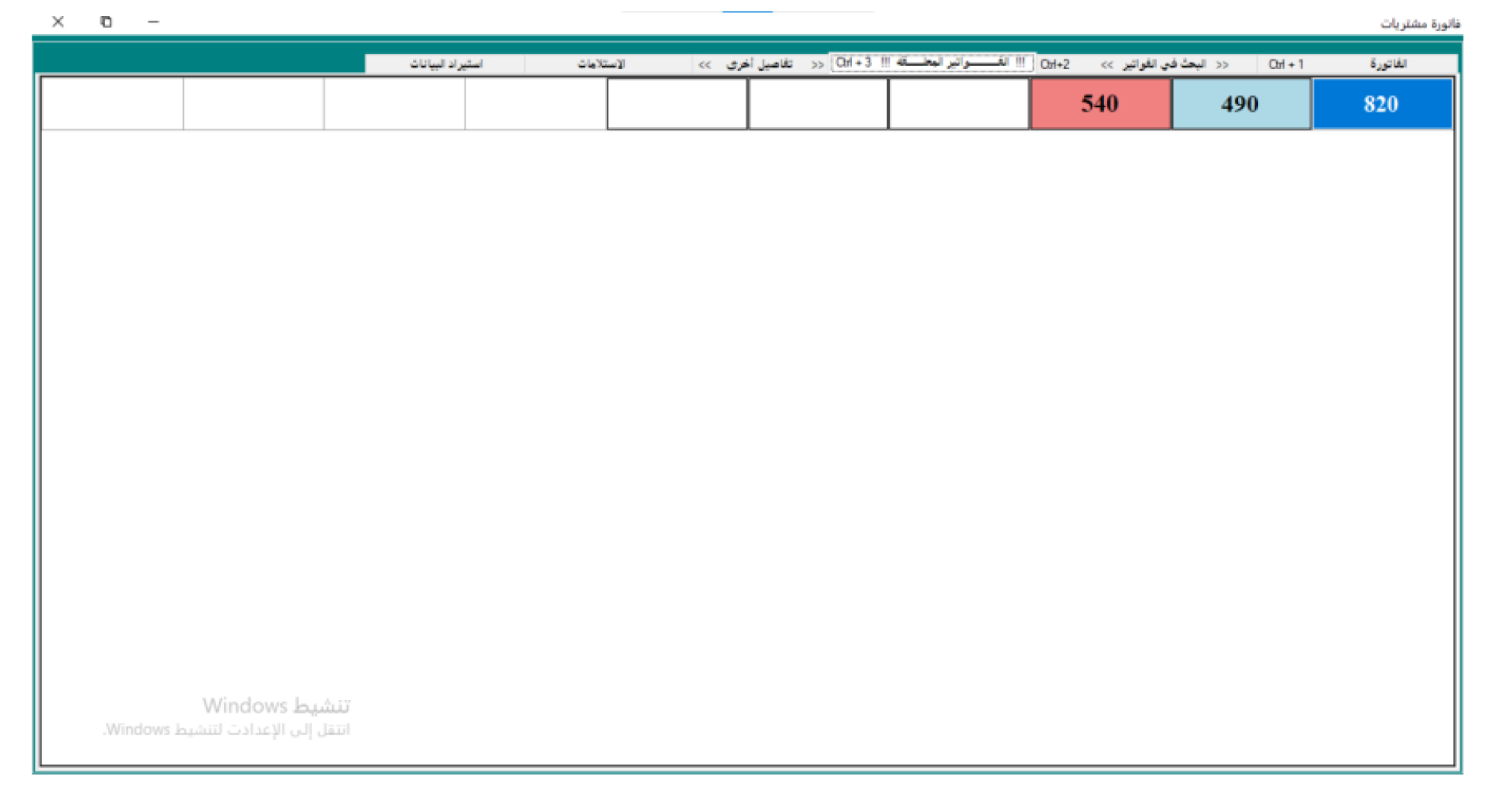
Task: Select the الفواتير المعلقة (Ctrl + 3) tab
Action: (931, 63)
